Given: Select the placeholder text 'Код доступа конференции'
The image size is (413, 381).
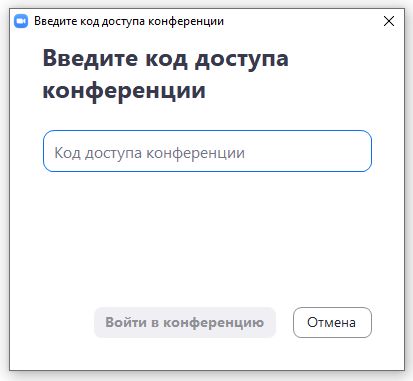Looking at the screenshot, I should (x=150, y=153).
